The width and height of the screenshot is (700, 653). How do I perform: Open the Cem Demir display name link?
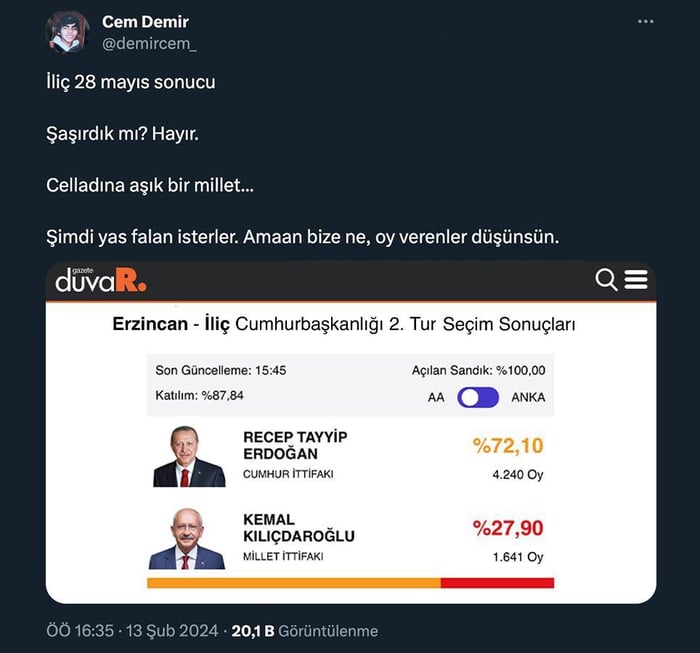145,22
